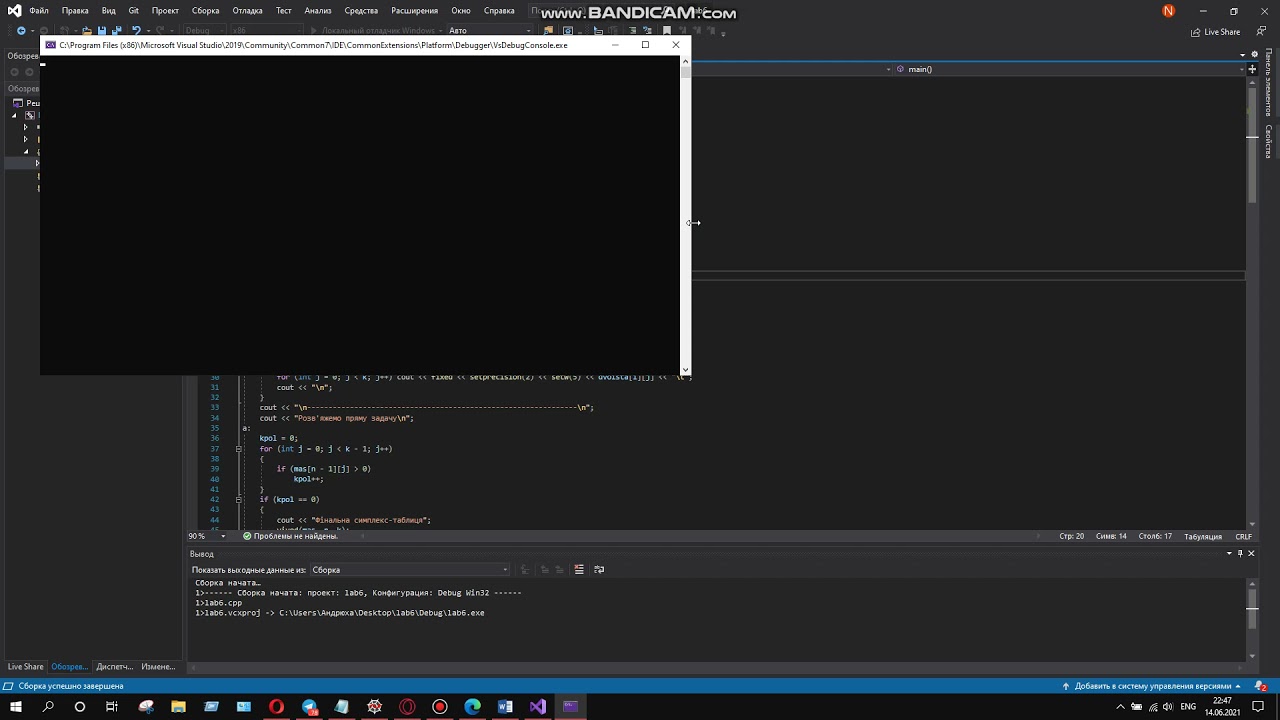The height and width of the screenshot is (720, 1280).
Task: Open the Анализ menu
Action: pyautogui.click(x=318, y=11)
